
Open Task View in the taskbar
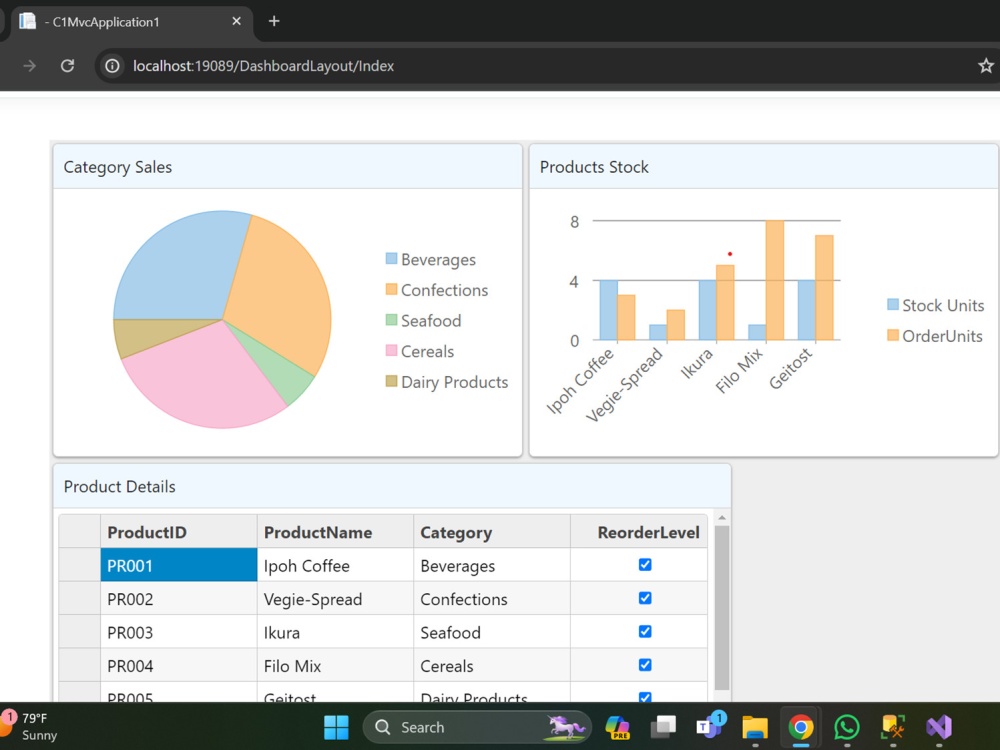coord(663,727)
